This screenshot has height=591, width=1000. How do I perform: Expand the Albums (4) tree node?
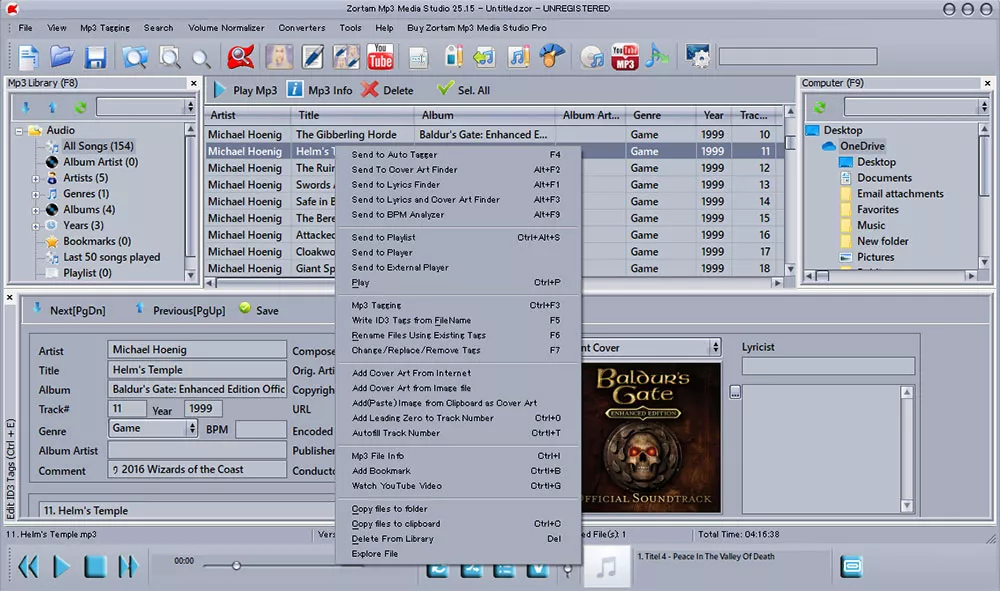[36, 210]
